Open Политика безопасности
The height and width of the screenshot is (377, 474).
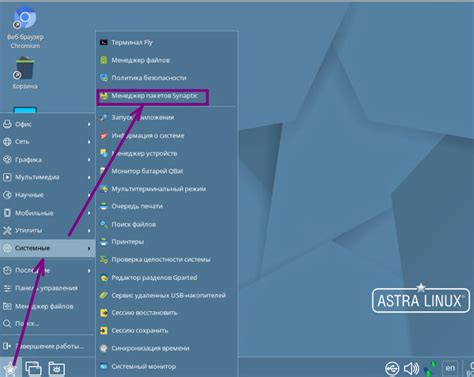[x=167, y=78]
